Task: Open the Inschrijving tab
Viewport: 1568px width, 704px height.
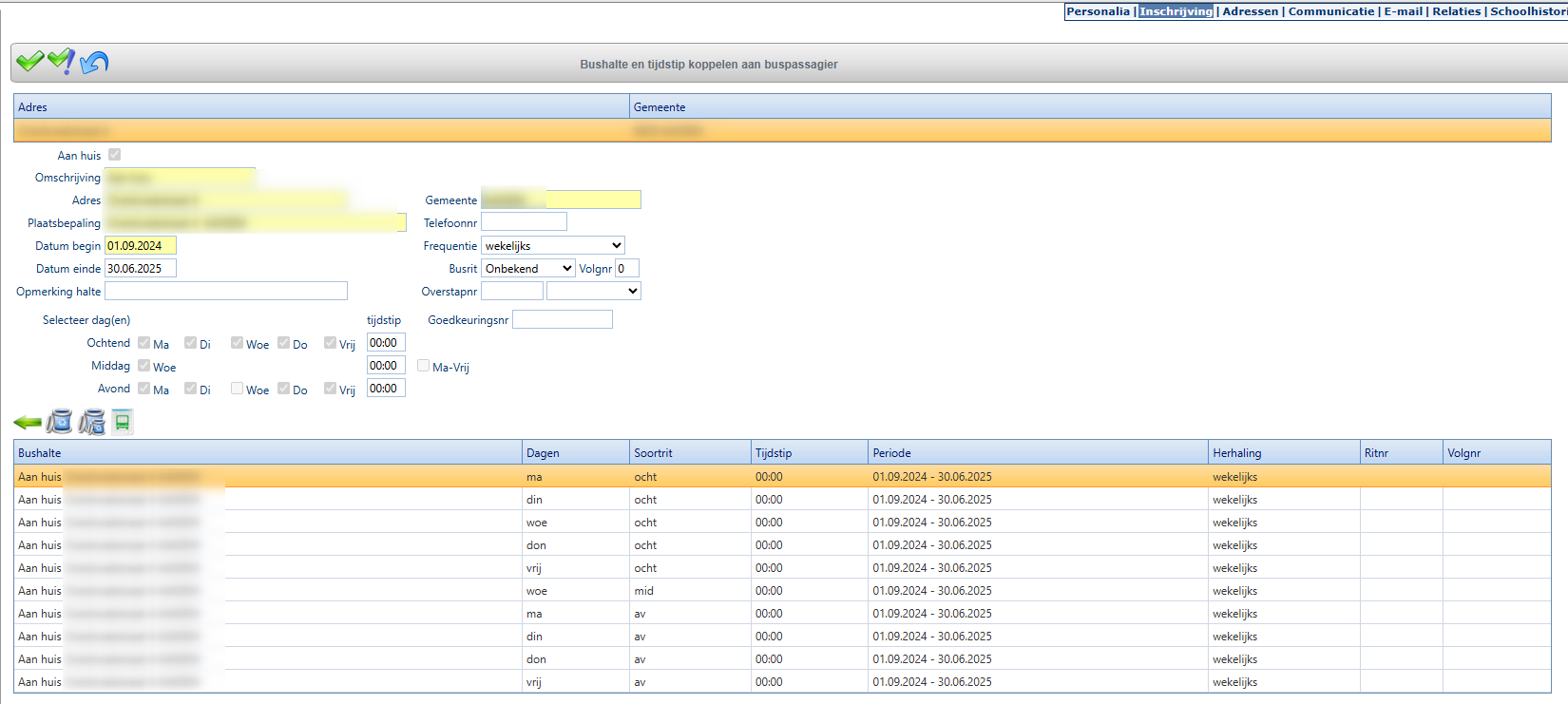Action: click(x=1176, y=11)
